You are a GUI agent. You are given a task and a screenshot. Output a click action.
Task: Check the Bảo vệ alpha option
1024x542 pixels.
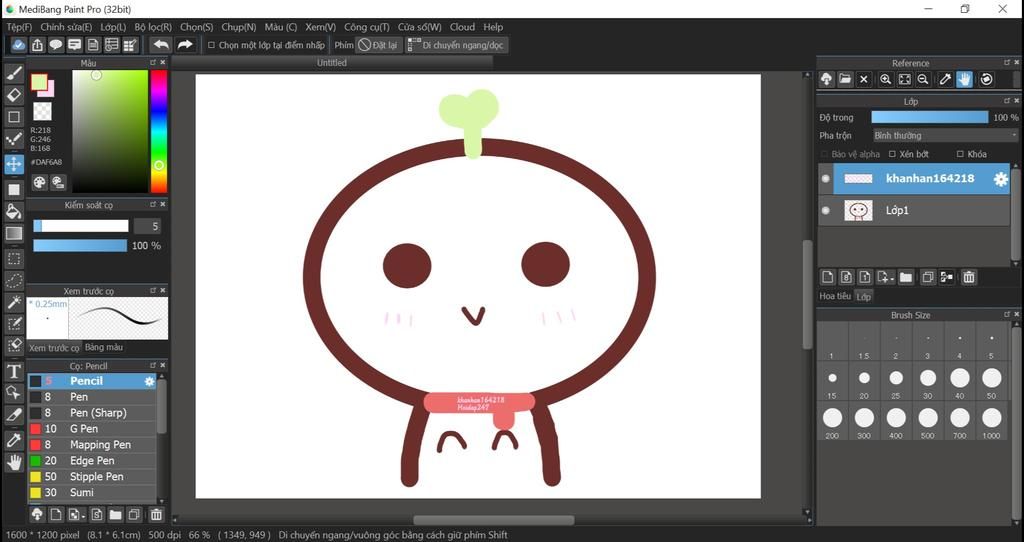[x=824, y=154]
